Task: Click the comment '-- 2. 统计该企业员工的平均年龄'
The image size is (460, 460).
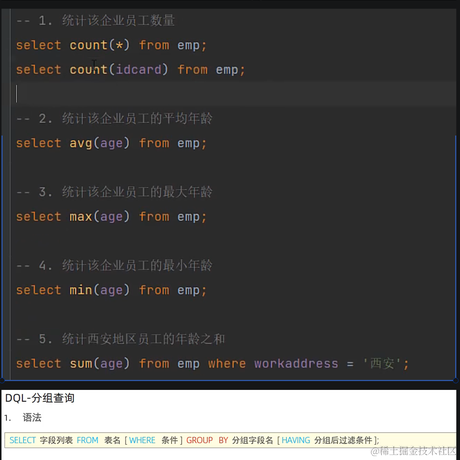Action: (x=114, y=119)
